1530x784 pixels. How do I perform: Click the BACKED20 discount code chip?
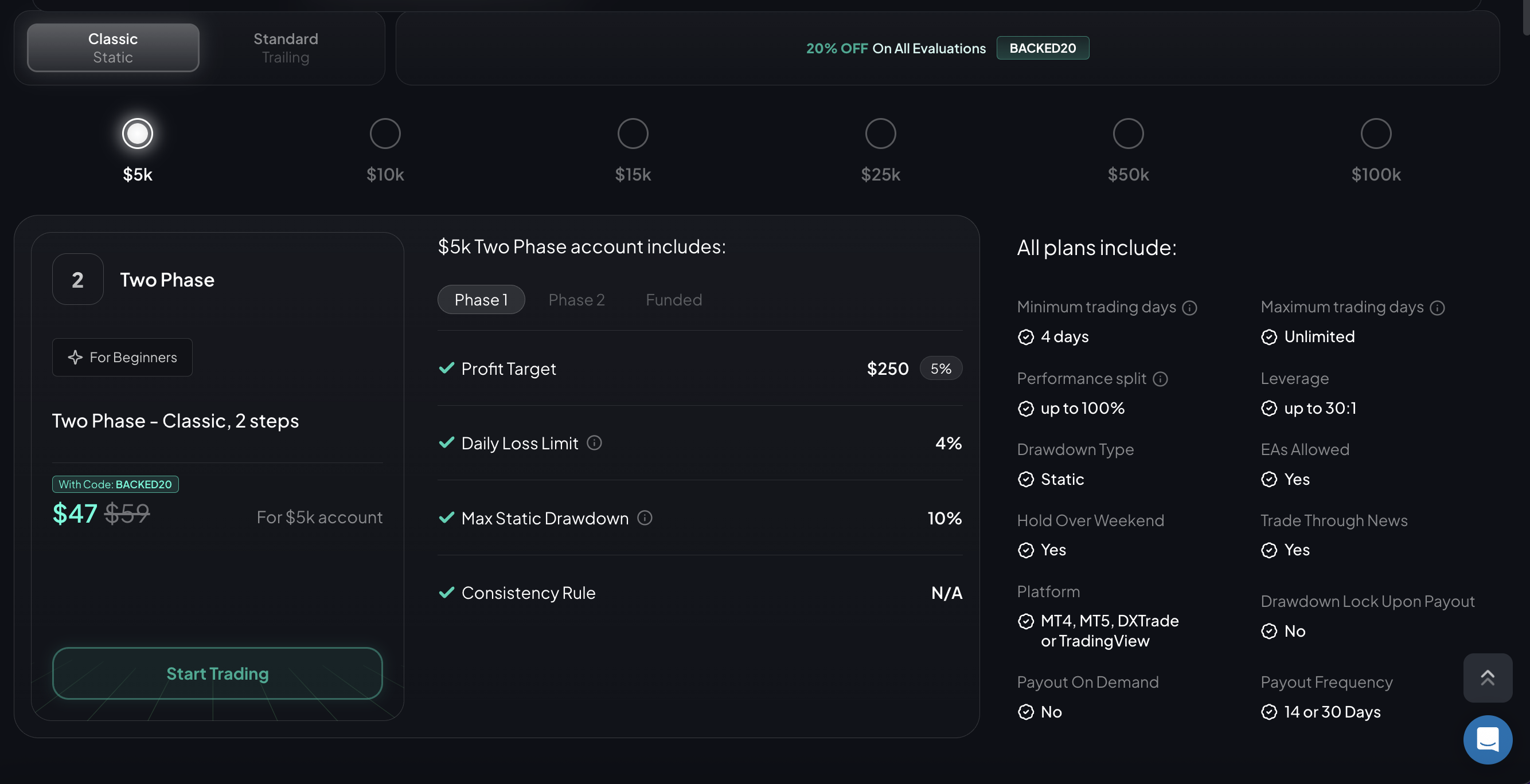tap(1043, 48)
